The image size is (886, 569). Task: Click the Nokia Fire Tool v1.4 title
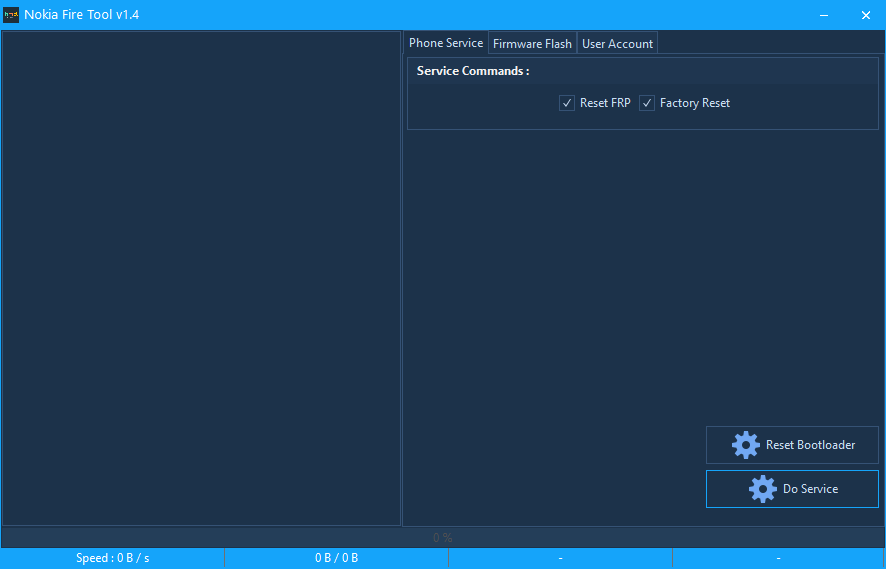point(81,15)
